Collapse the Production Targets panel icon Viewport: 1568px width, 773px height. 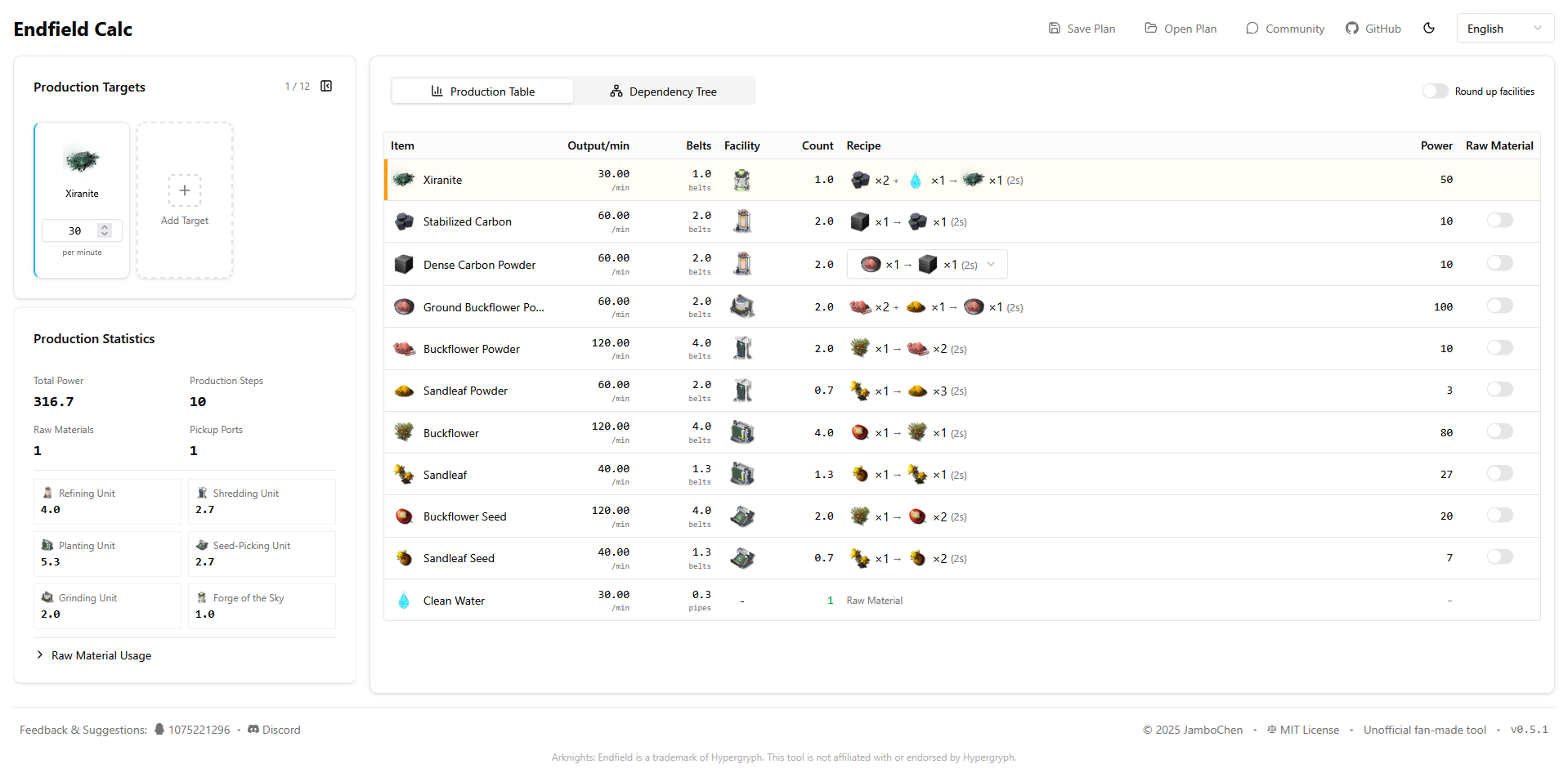pos(326,87)
